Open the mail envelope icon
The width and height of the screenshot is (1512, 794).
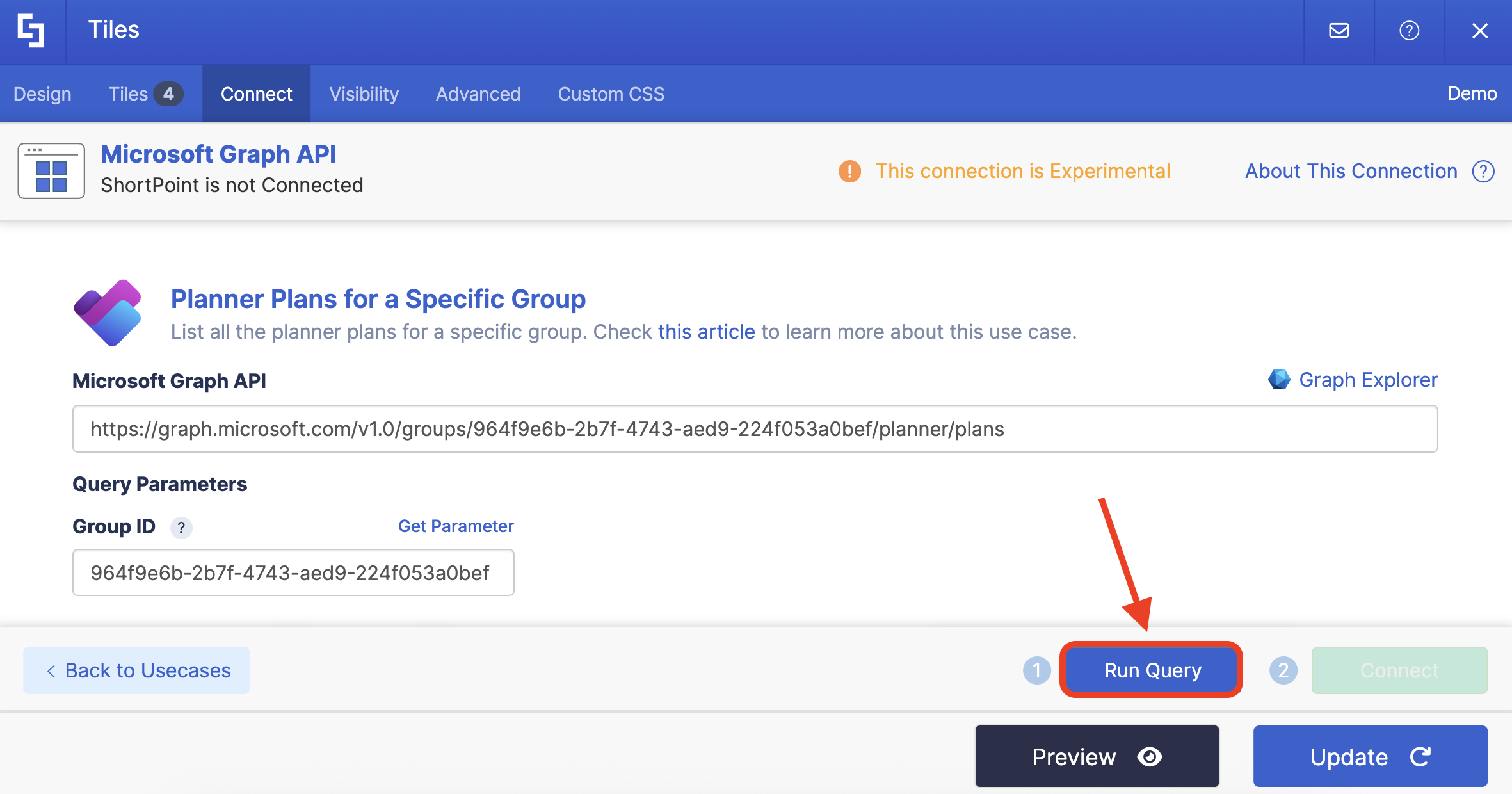pos(1339,31)
